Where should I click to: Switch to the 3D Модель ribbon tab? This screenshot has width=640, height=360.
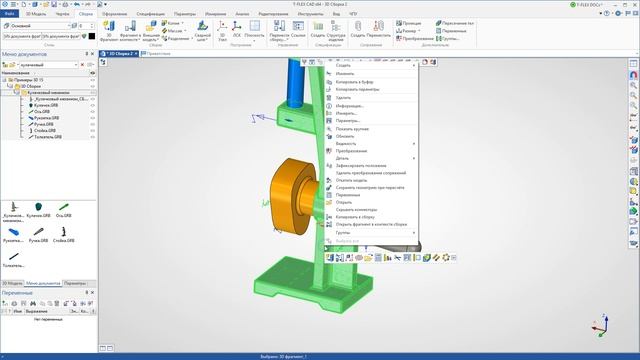point(36,13)
